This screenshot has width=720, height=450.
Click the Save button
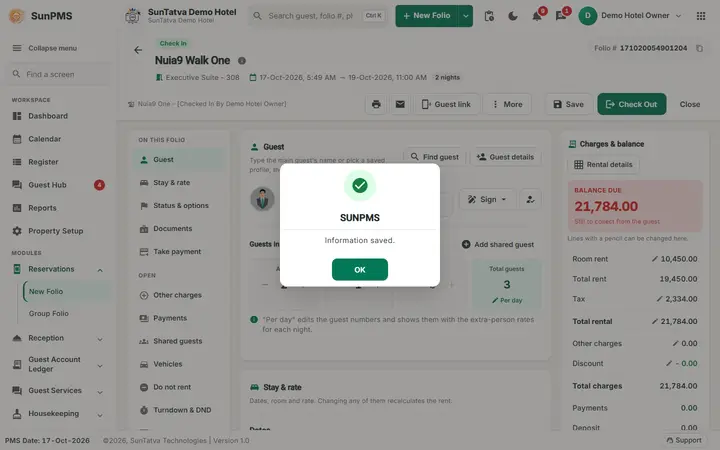(568, 104)
